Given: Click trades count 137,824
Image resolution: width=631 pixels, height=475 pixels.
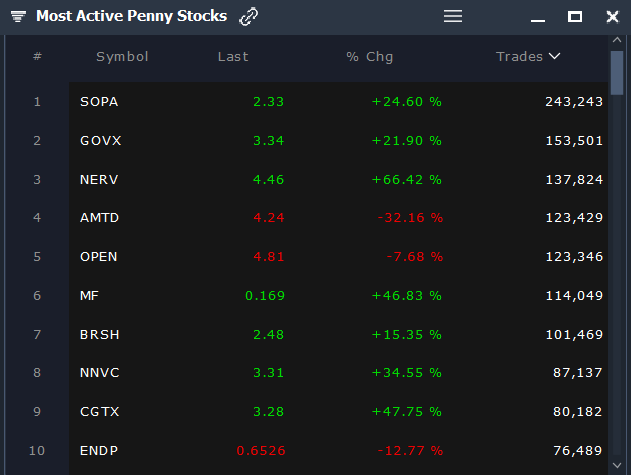Looking at the screenshot, I should (574, 180).
